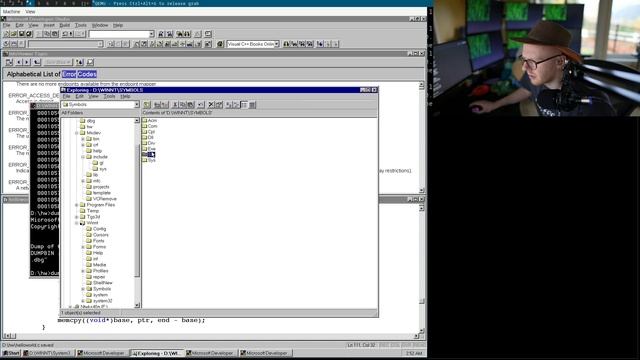Click the Search binoculars icon beside Books Online dropdown

click(286, 44)
